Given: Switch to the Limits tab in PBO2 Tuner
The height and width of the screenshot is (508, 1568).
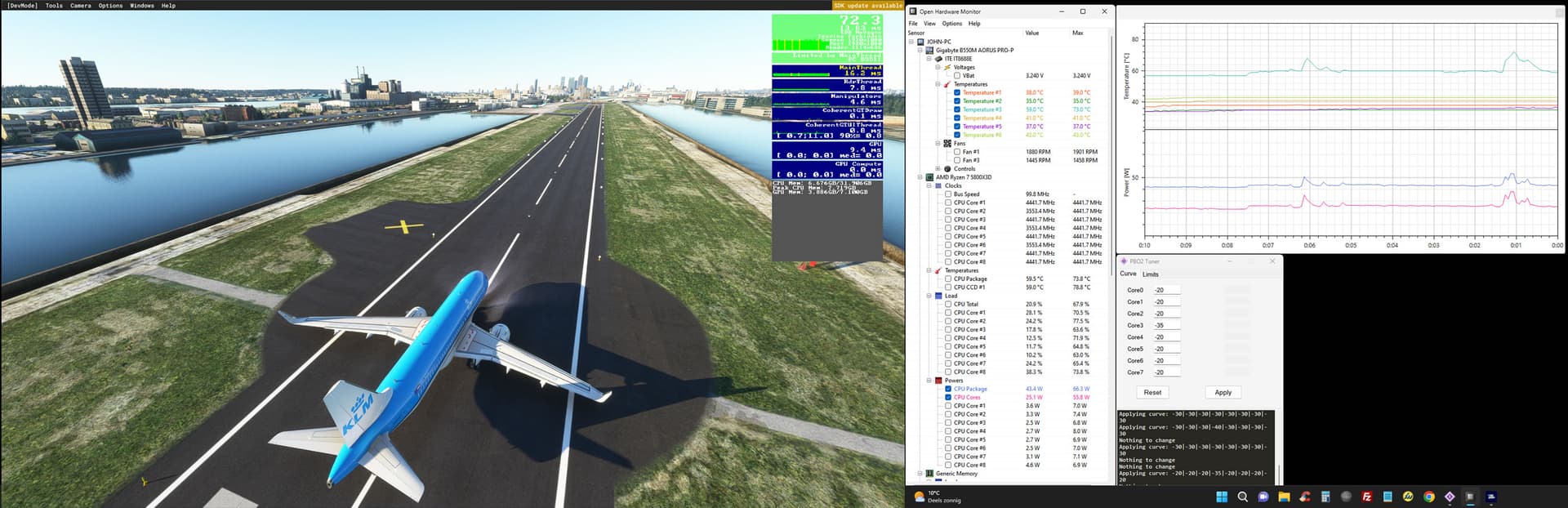Looking at the screenshot, I should [1150, 274].
